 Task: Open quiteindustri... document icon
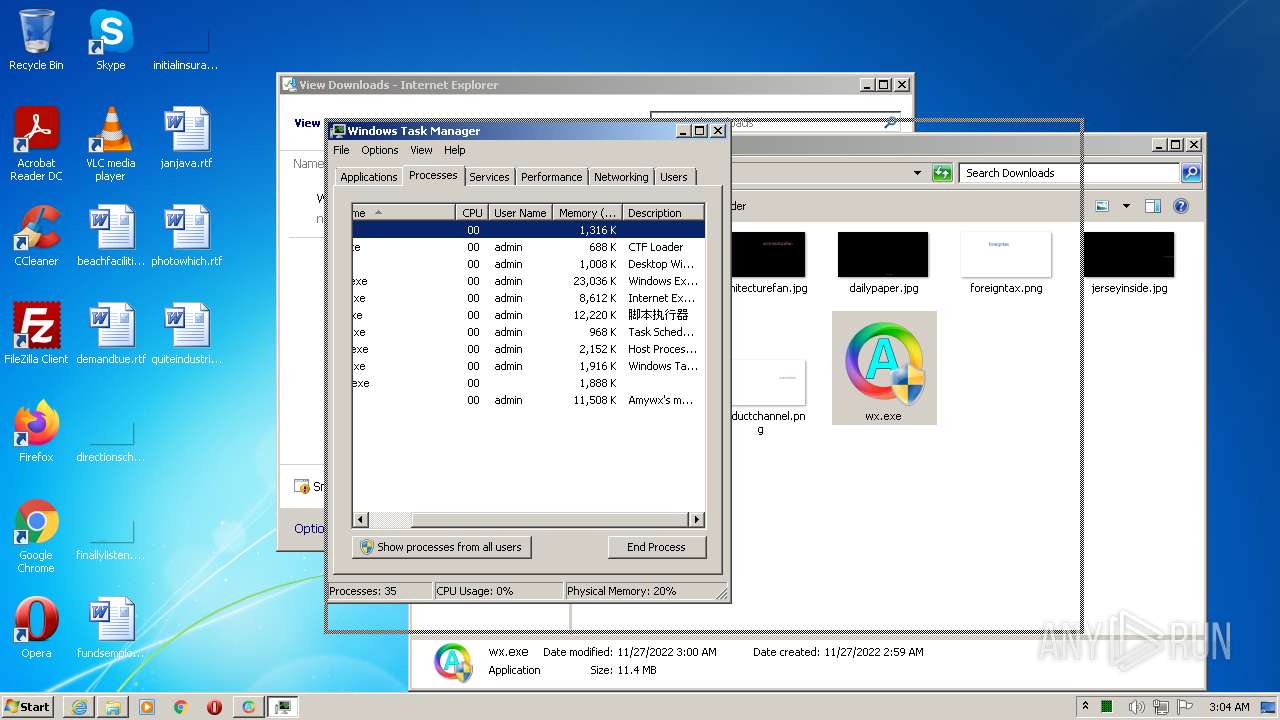[x=186, y=333]
